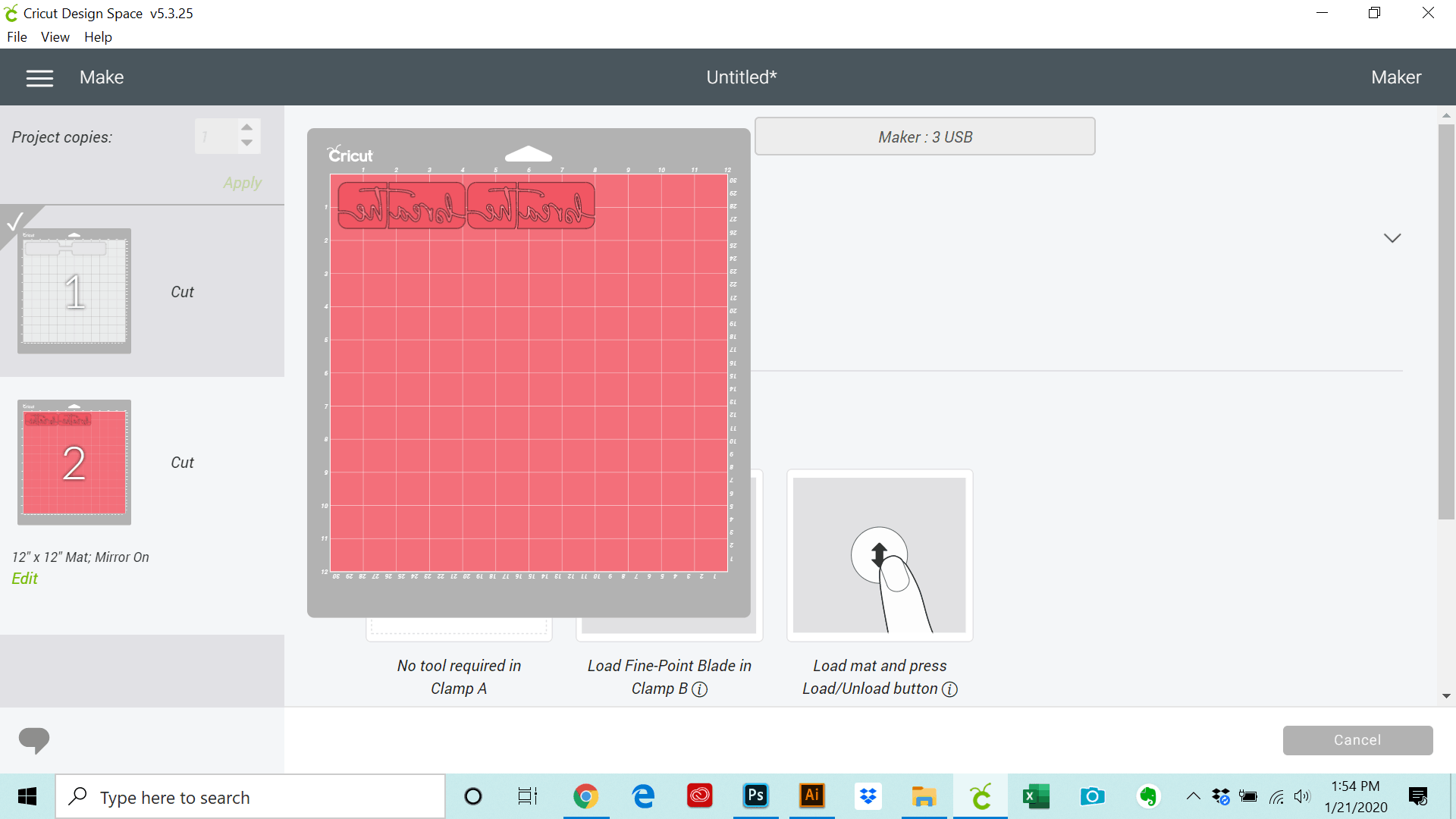Click the info icon beside Clamp B
Viewport: 1456px width, 819px height.
coord(700,689)
